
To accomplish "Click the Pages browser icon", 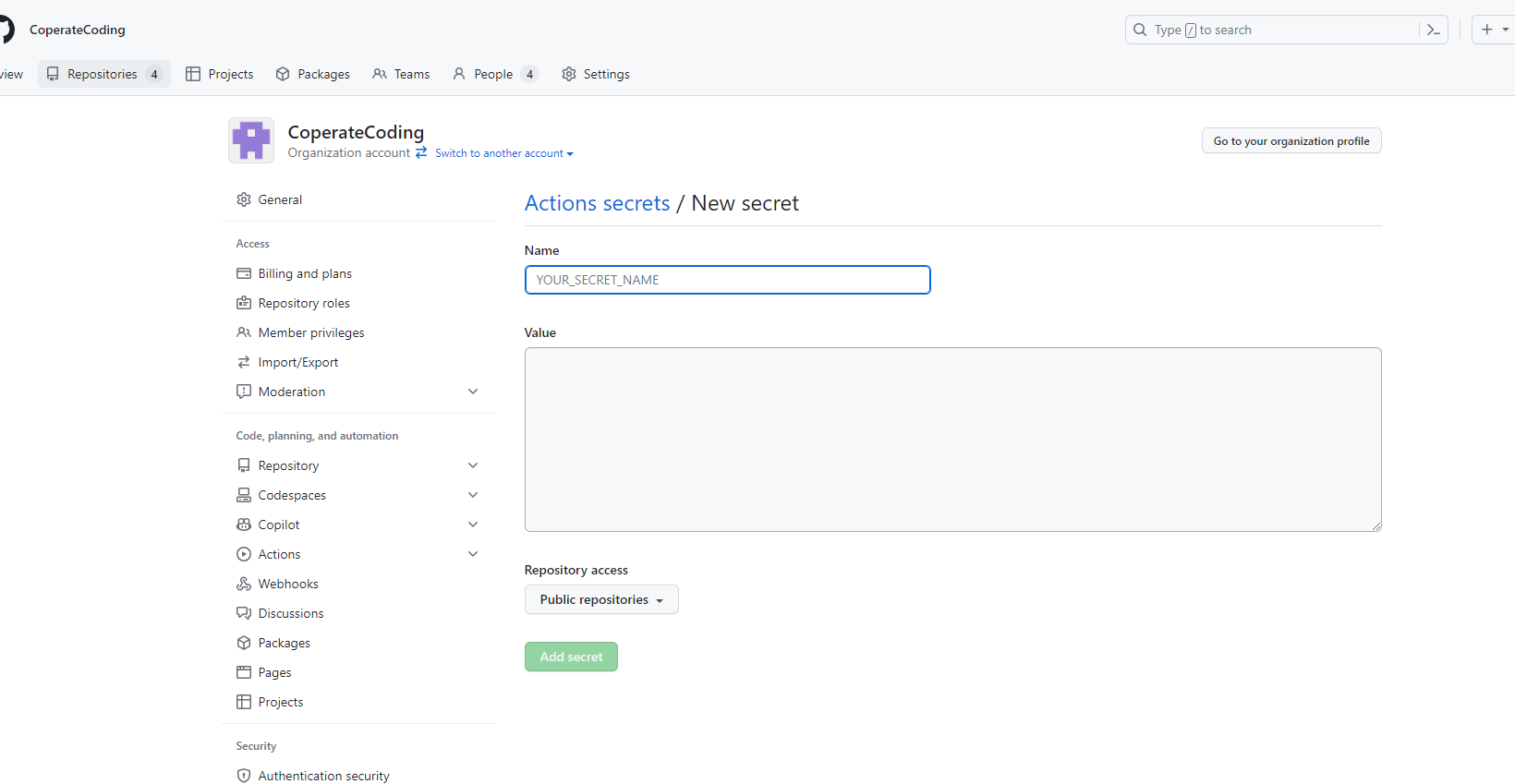I will (244, 672).
